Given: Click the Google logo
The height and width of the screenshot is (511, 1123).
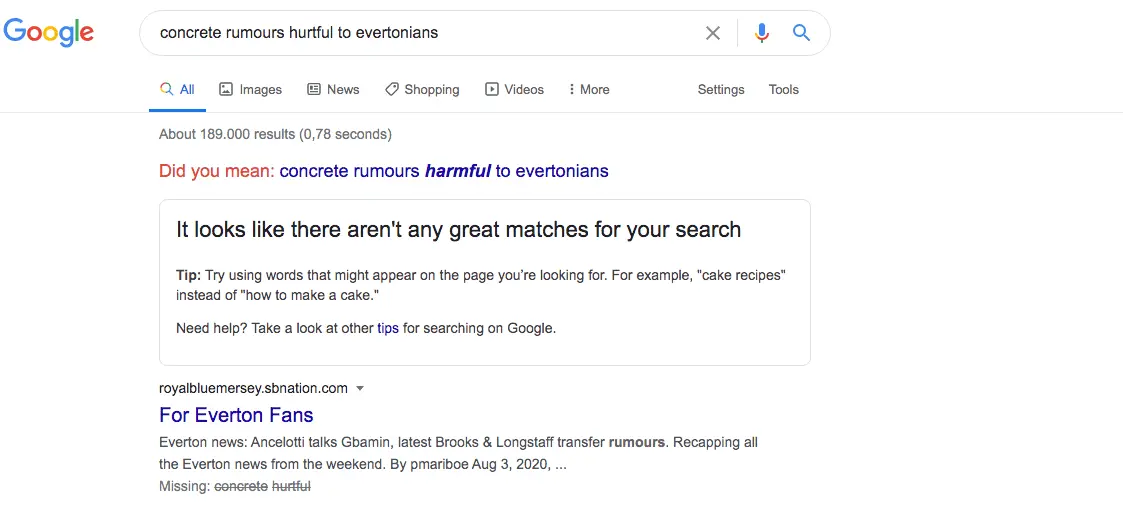Looking at the screenshot, I should 49,32.
